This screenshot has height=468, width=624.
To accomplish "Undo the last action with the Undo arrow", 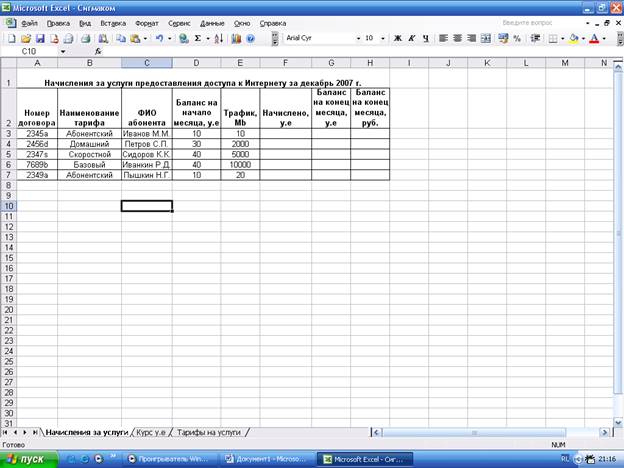I will [x=159, y=39].
